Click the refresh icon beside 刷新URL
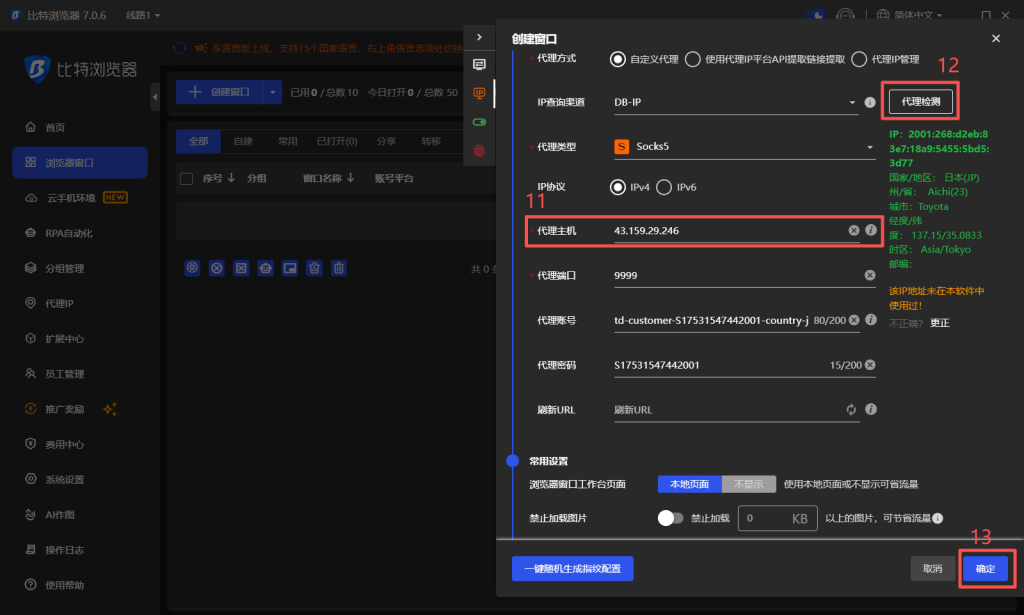Screen dimensions: 1024x615 (852, 409)
